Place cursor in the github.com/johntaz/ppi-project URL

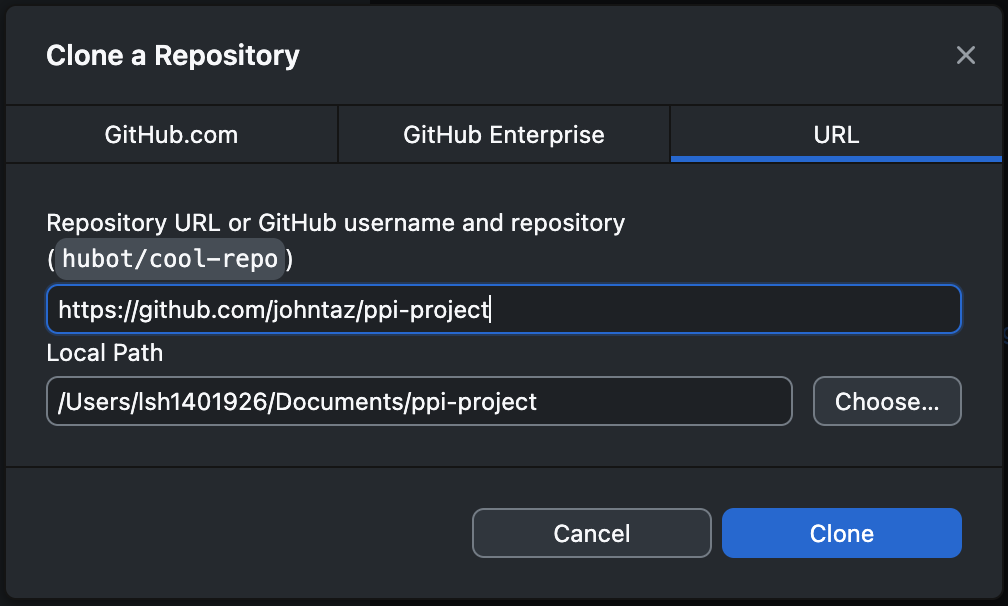pos(503,309)
